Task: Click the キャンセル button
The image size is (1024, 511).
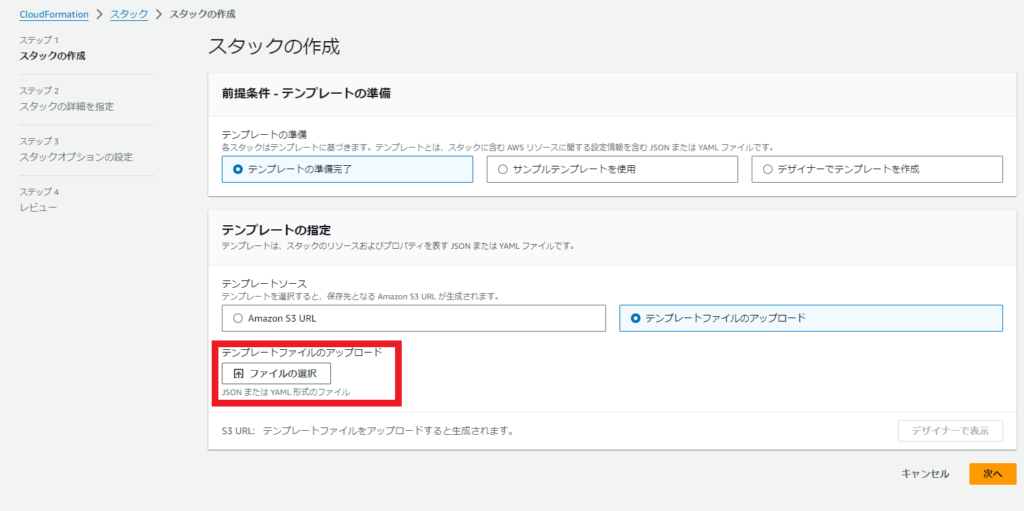Action: (x=924, y=474)
